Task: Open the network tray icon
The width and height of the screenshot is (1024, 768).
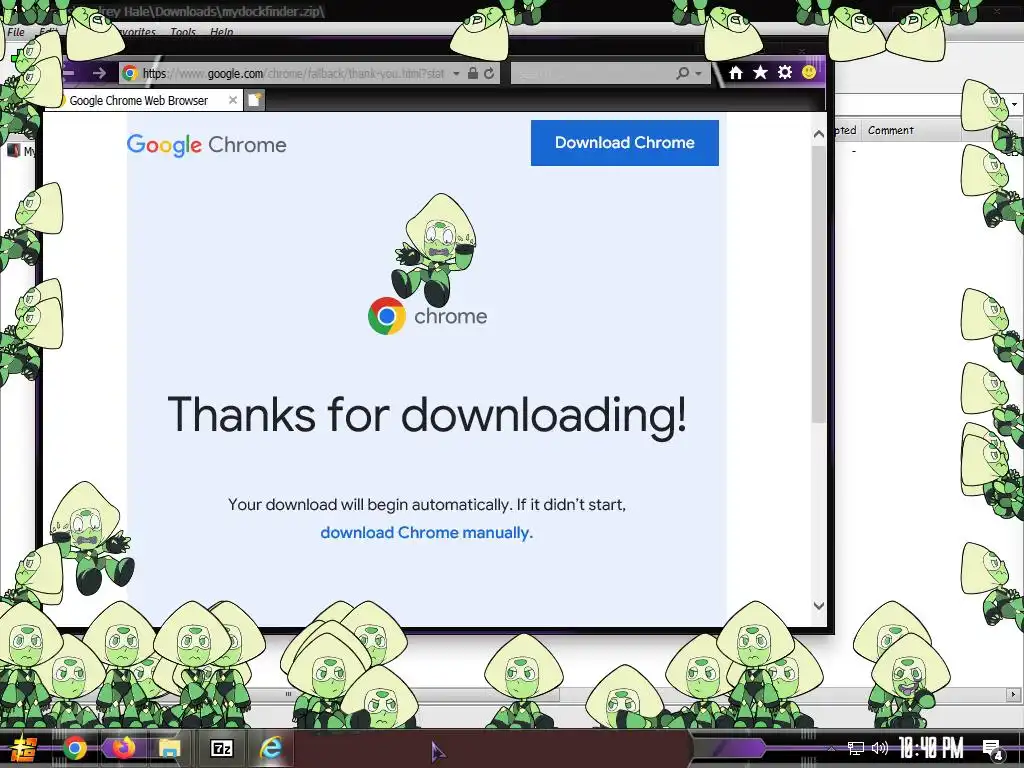Action: (x=856, y=748)
